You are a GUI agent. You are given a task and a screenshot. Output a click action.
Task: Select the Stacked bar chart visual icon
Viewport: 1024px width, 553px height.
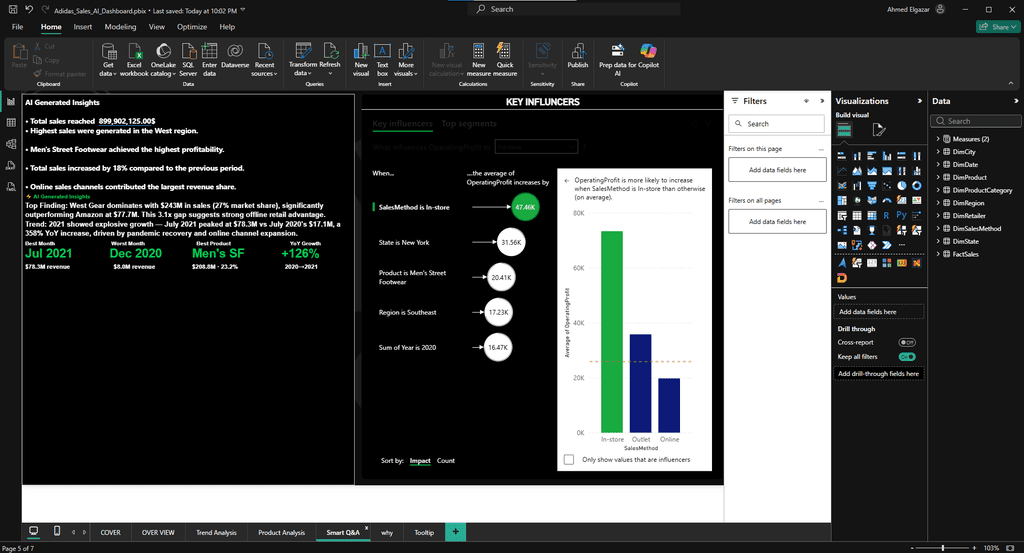click(842, 155)
